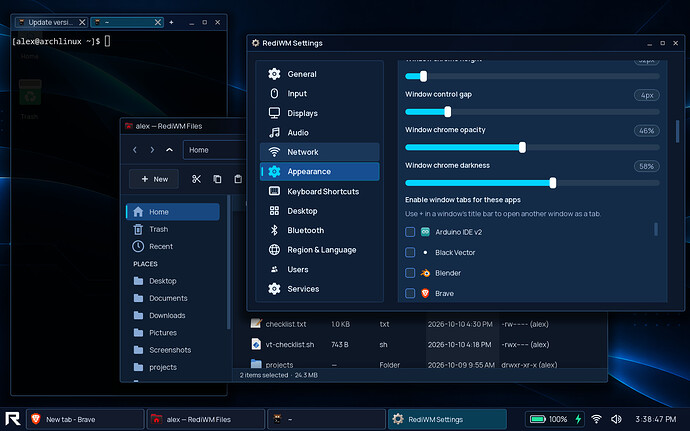Enable window tabs for Brave
This screenshot has width=690, height=431.
point(410,293)
